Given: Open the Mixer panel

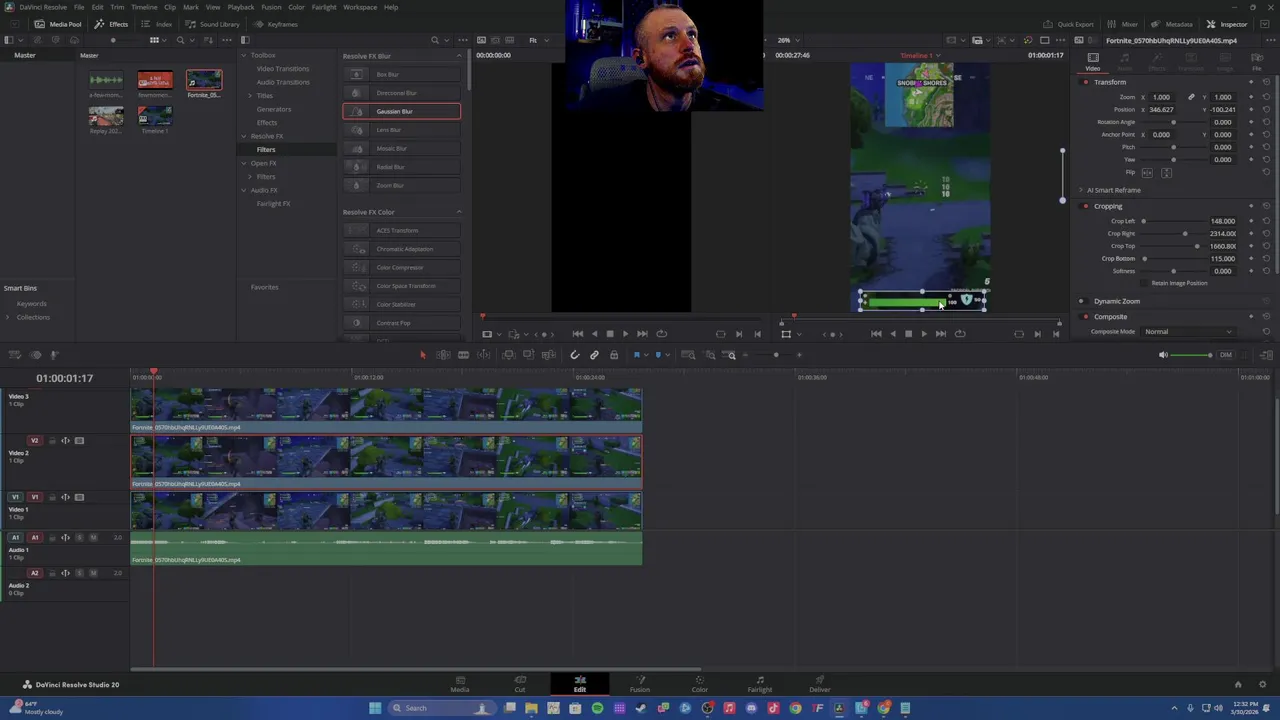Looking at the screenshot, I should click(1124, 24).
